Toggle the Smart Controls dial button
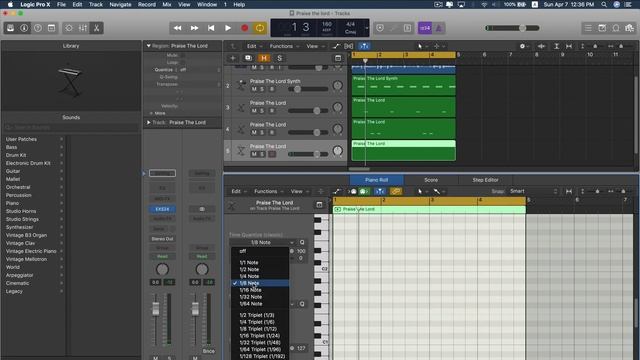The height and width of the screenshot is (360, 640). pyautogui.click(x=69, y=28)
